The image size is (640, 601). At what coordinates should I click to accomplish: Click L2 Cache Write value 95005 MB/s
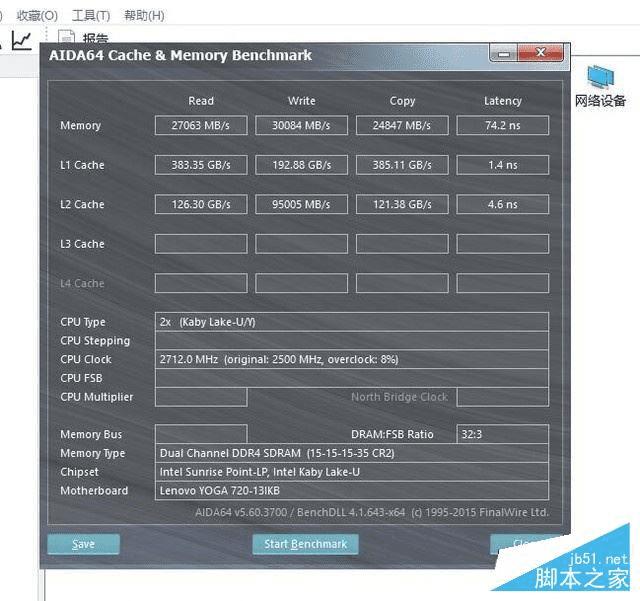[301, 204]
